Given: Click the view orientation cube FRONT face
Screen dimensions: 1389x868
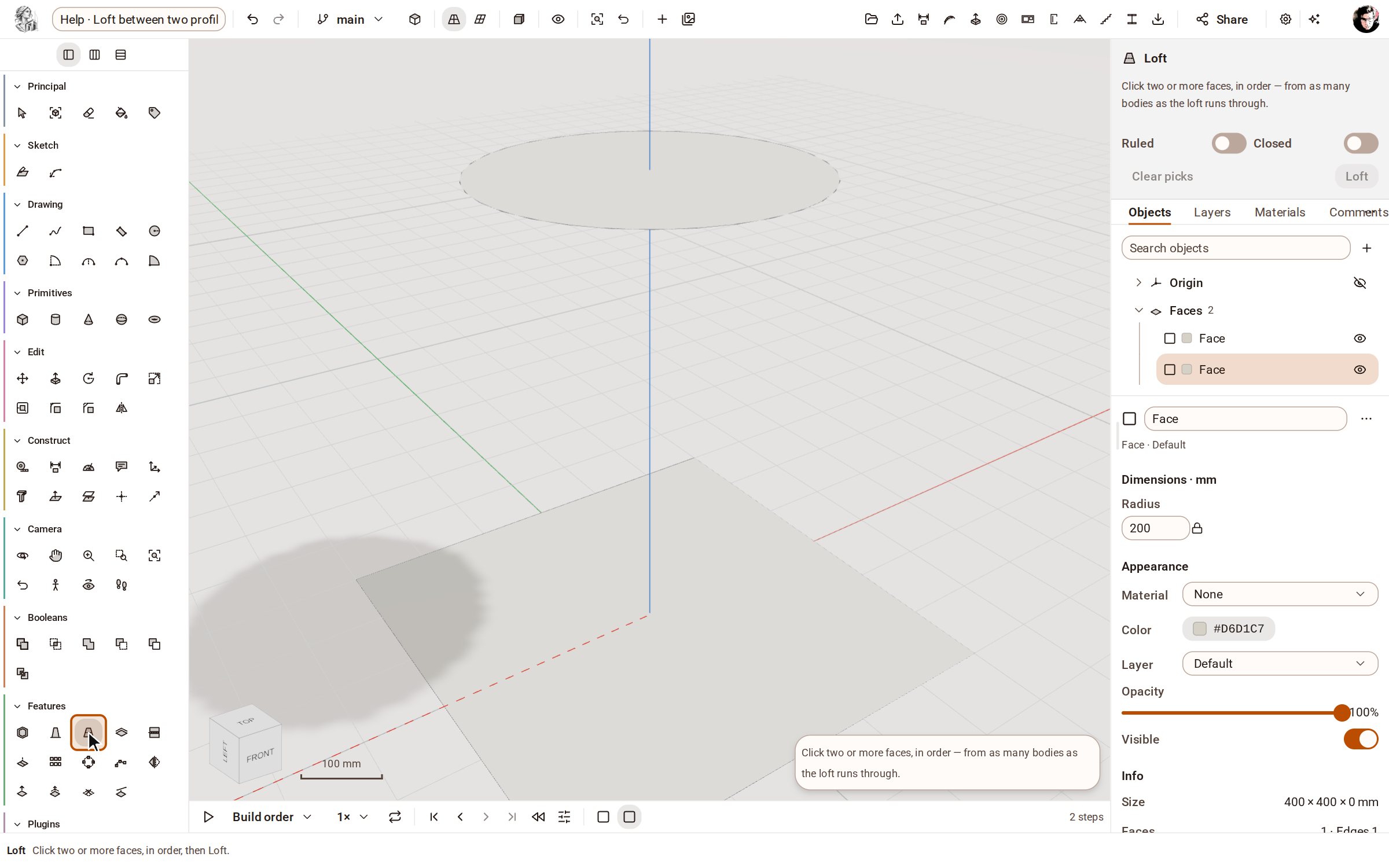Looking at the screenshot, I should pos(260,756).
